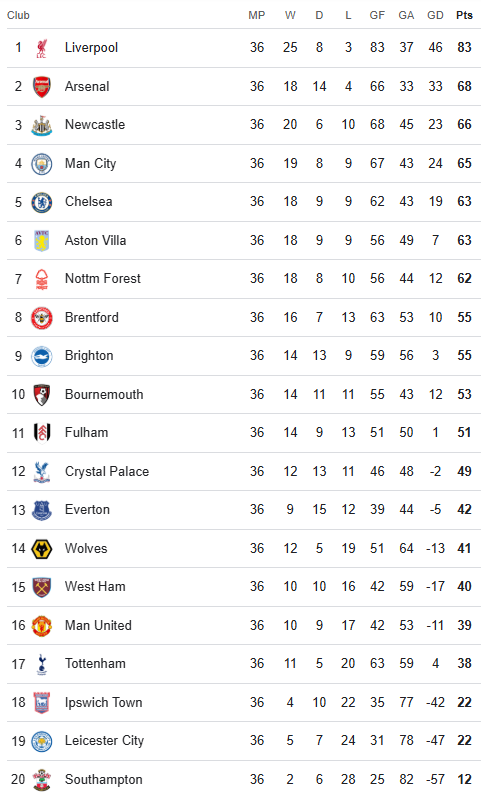This screenshot has width=481, height=795.
Task: Open the Chelsea lion crest icon
Action: 42,202
